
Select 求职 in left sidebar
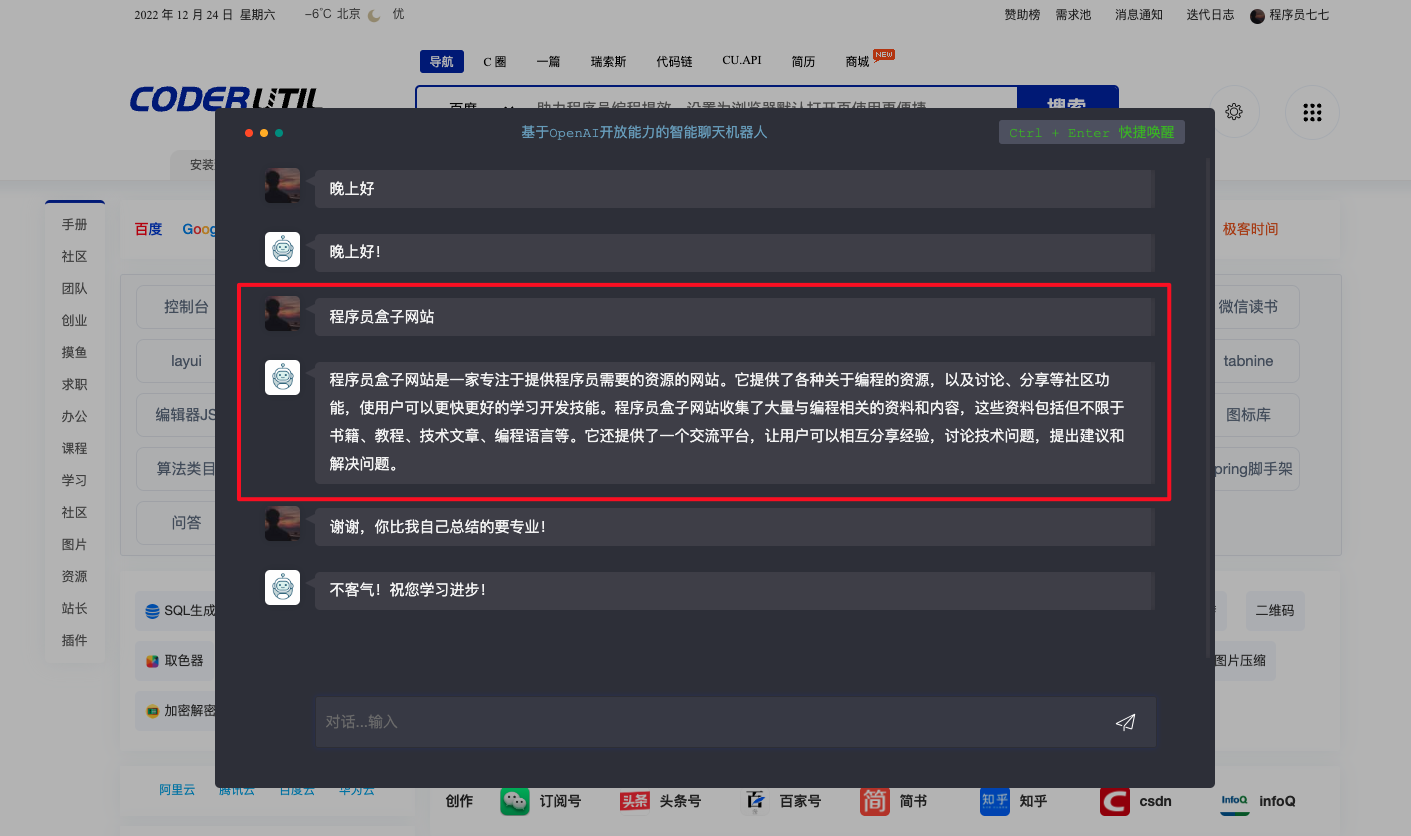(74, 385)
